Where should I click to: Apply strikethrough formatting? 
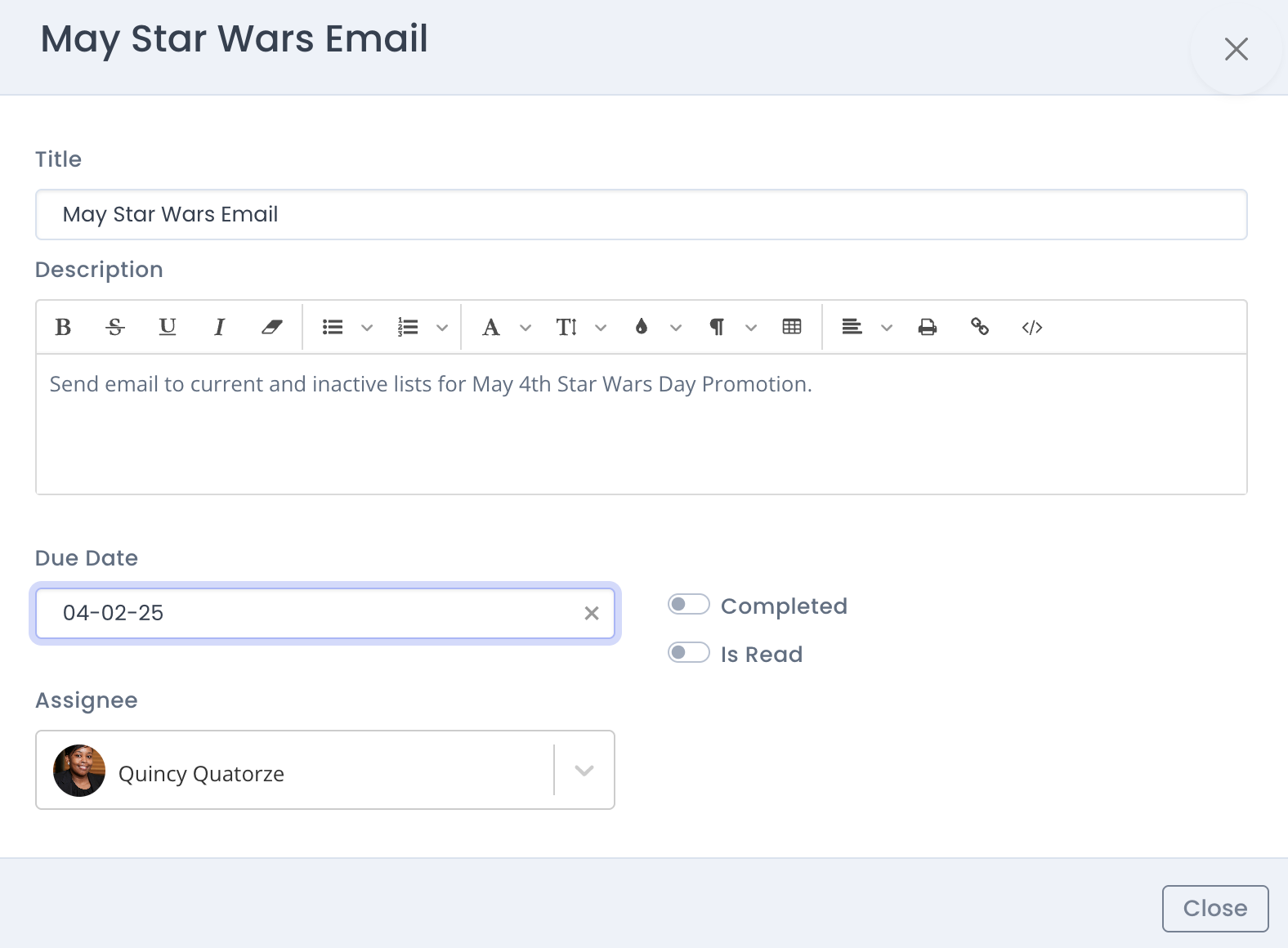[115, 328]
